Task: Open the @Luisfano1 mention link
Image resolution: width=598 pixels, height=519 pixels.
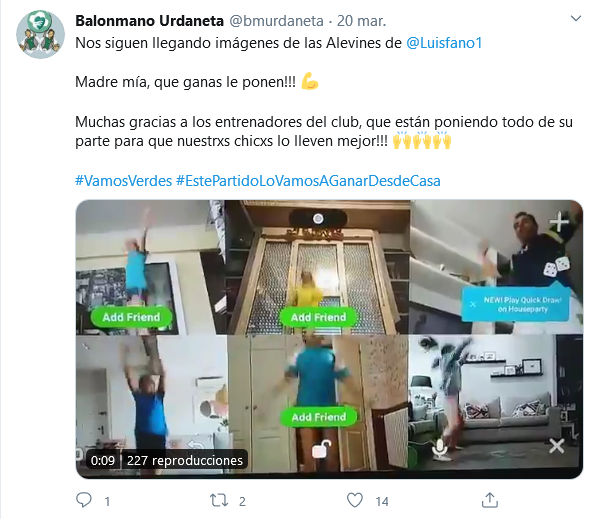Action: point(444,43)
